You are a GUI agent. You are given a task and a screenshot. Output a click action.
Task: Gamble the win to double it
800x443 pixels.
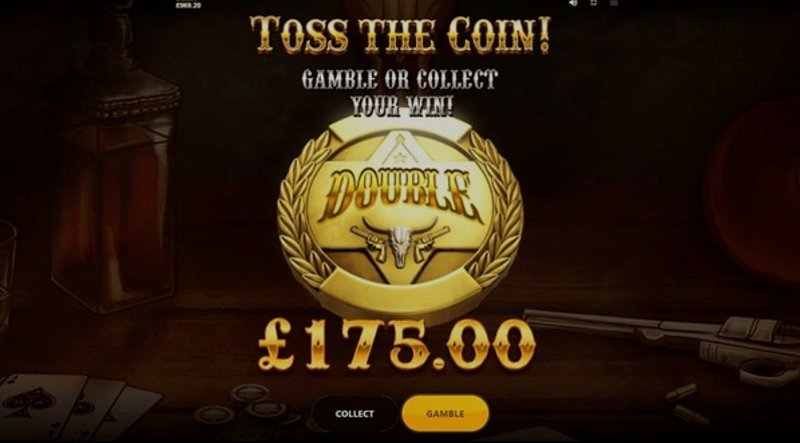445,413
